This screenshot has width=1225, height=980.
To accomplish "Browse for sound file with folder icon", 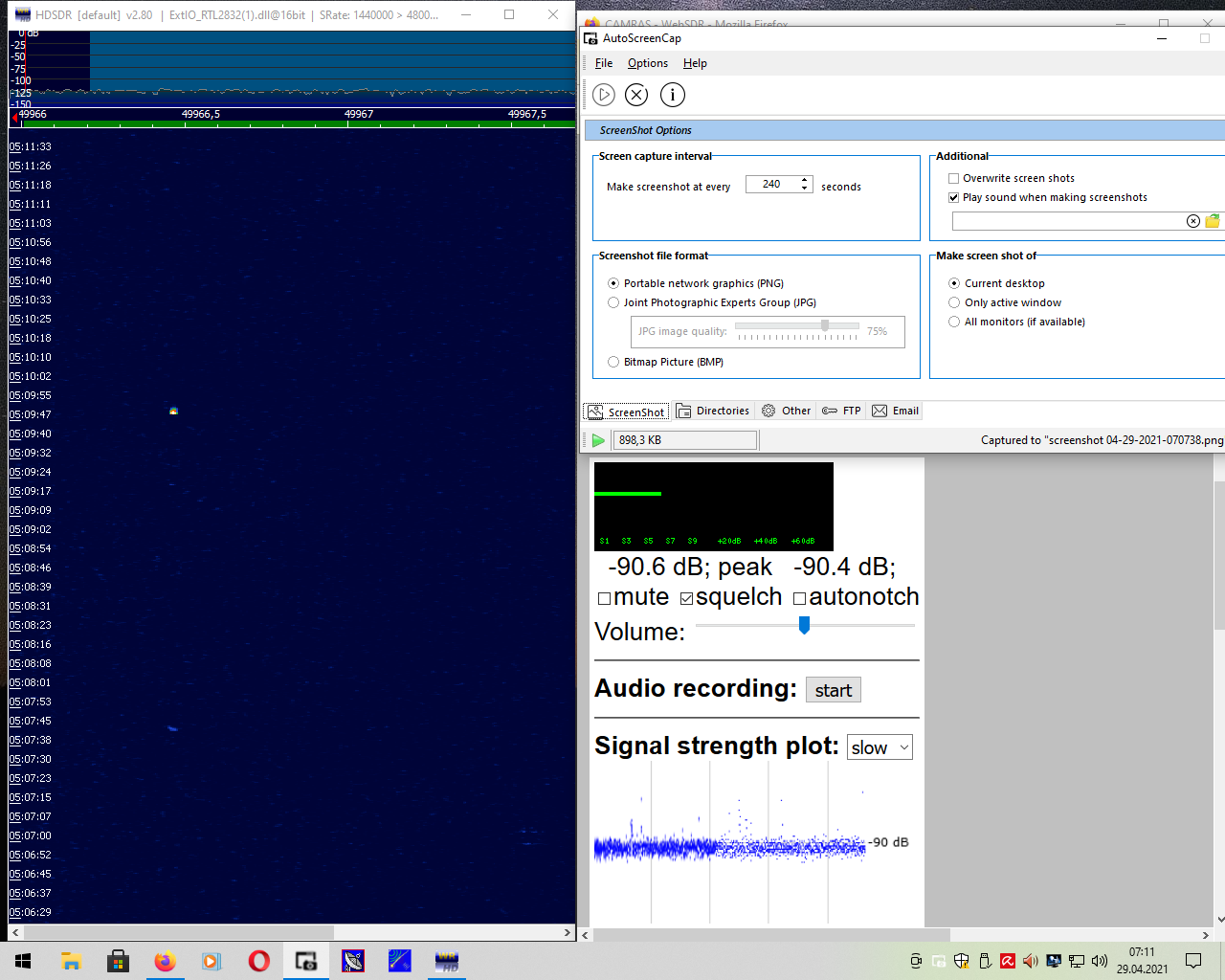I will point(1213,221).
